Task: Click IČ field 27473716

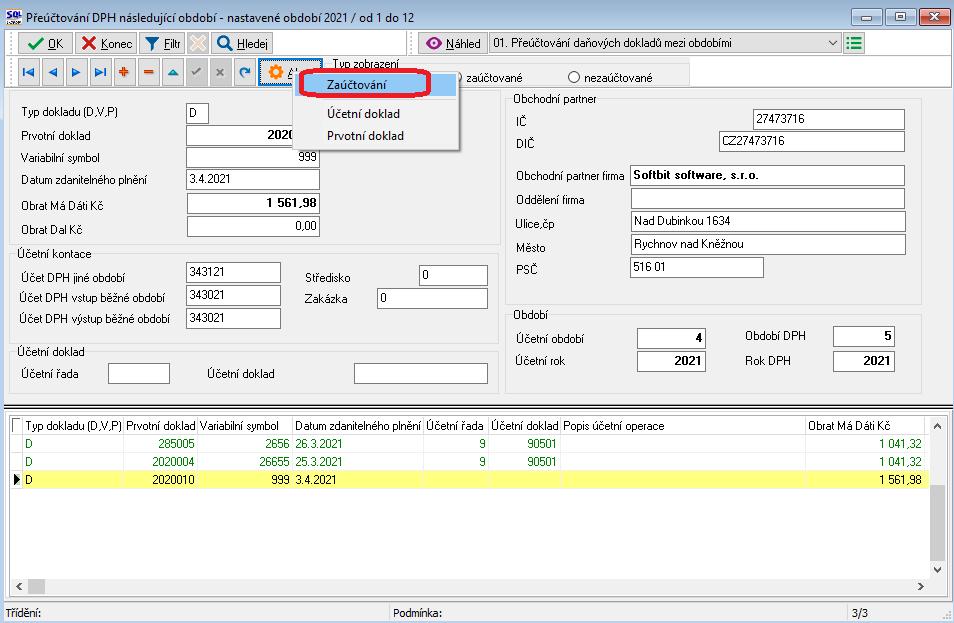Action: (829, 119)
